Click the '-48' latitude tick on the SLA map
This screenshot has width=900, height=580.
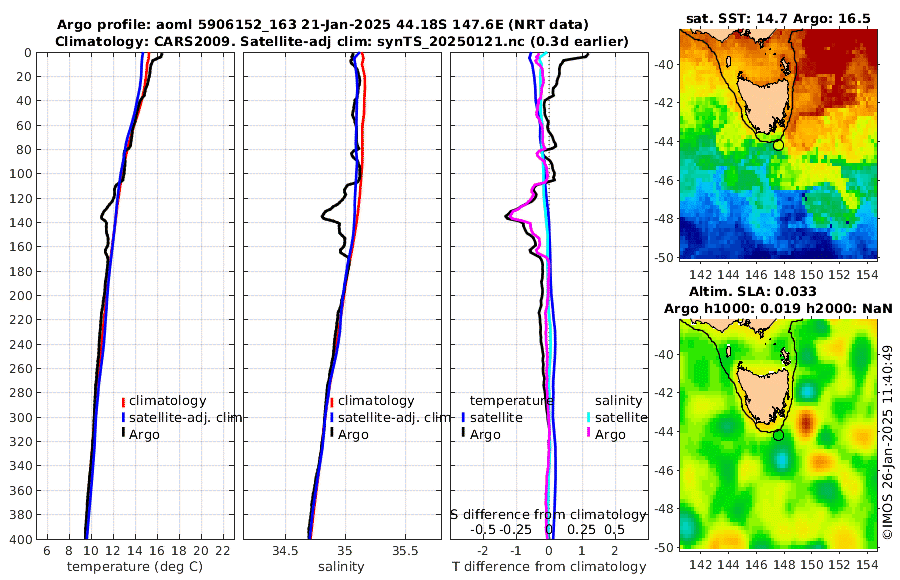665,509
